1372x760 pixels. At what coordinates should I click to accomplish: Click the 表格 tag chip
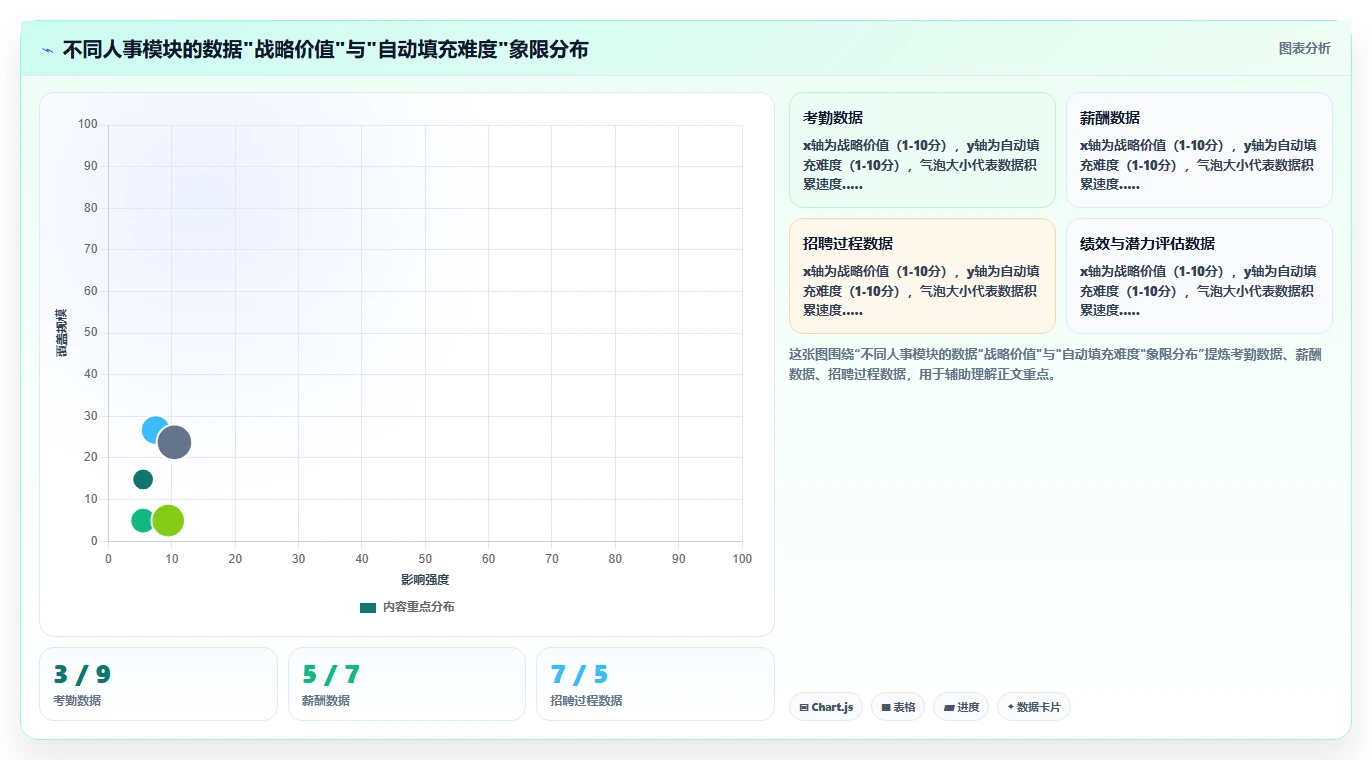pyautogui.click(x=898, y=707)
